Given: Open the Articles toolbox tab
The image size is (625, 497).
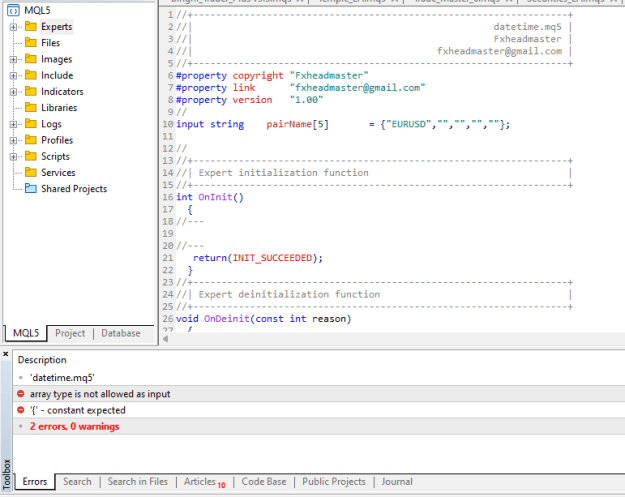Looking at the screenshot, I should pos(204,482).
